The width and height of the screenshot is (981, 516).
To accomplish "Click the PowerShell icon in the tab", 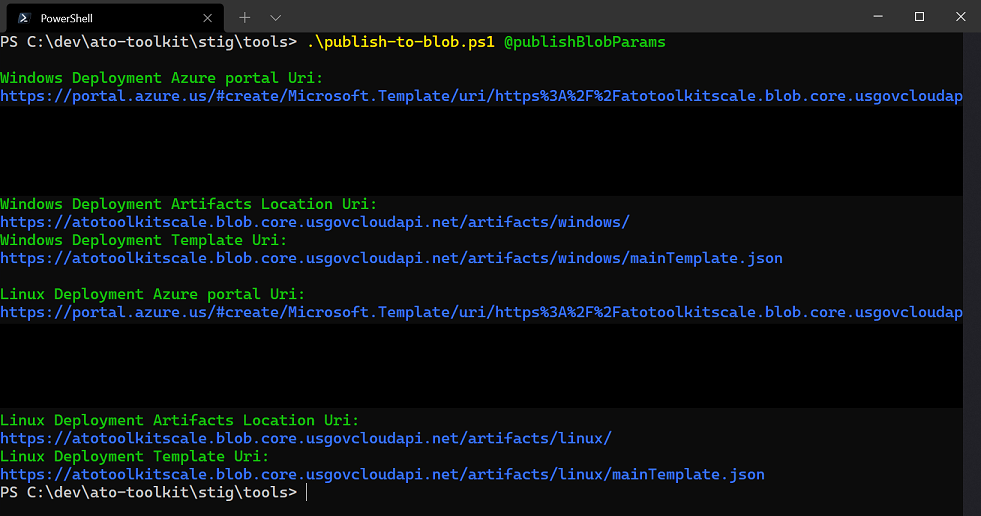I will tap(24, 18).
